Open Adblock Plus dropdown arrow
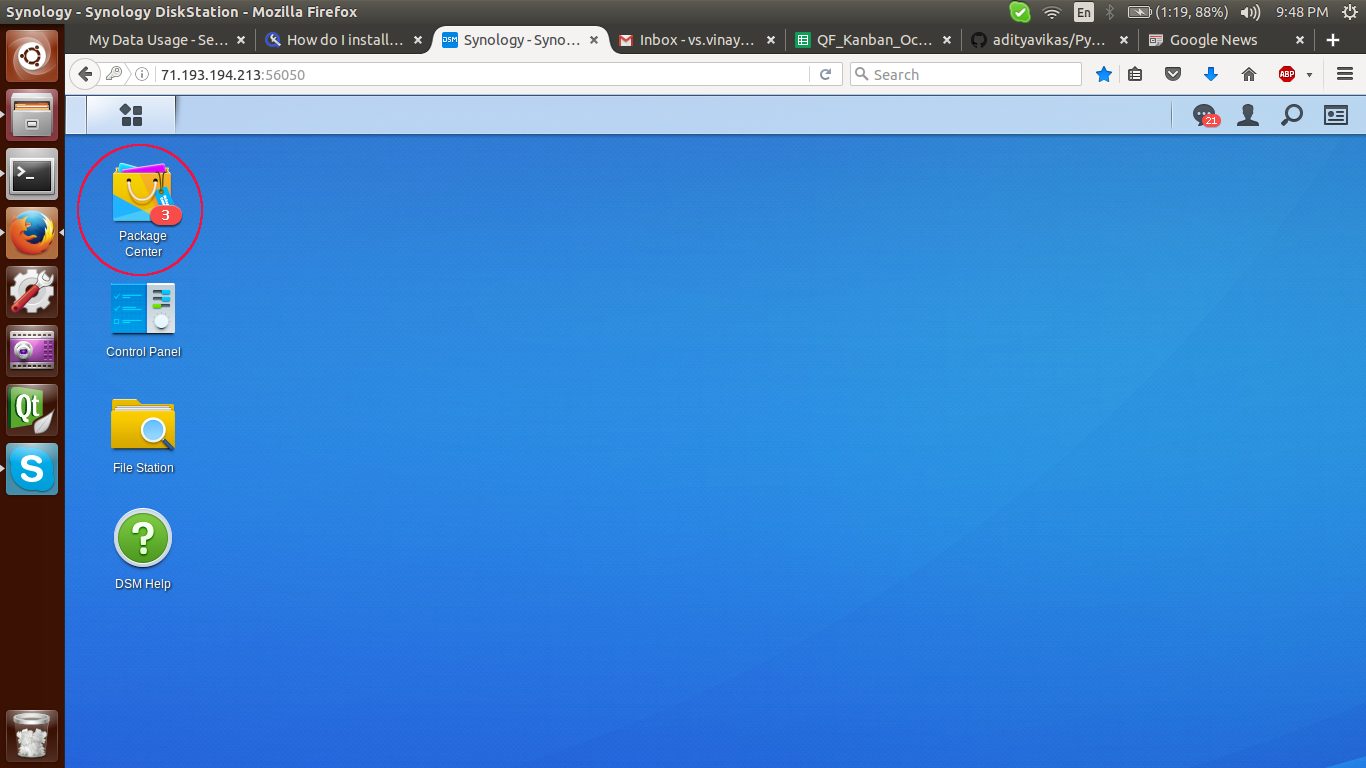1366x768 pixels. 1309,75
